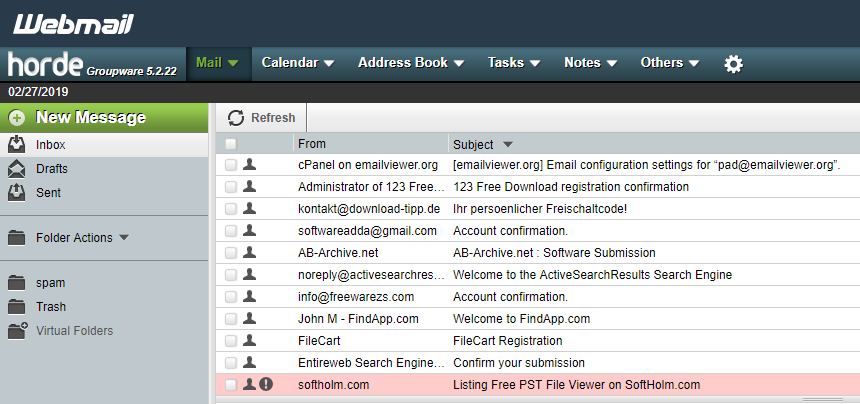
Task: Open Folder Actions dropdown arrow
Action: coord(124,238)
